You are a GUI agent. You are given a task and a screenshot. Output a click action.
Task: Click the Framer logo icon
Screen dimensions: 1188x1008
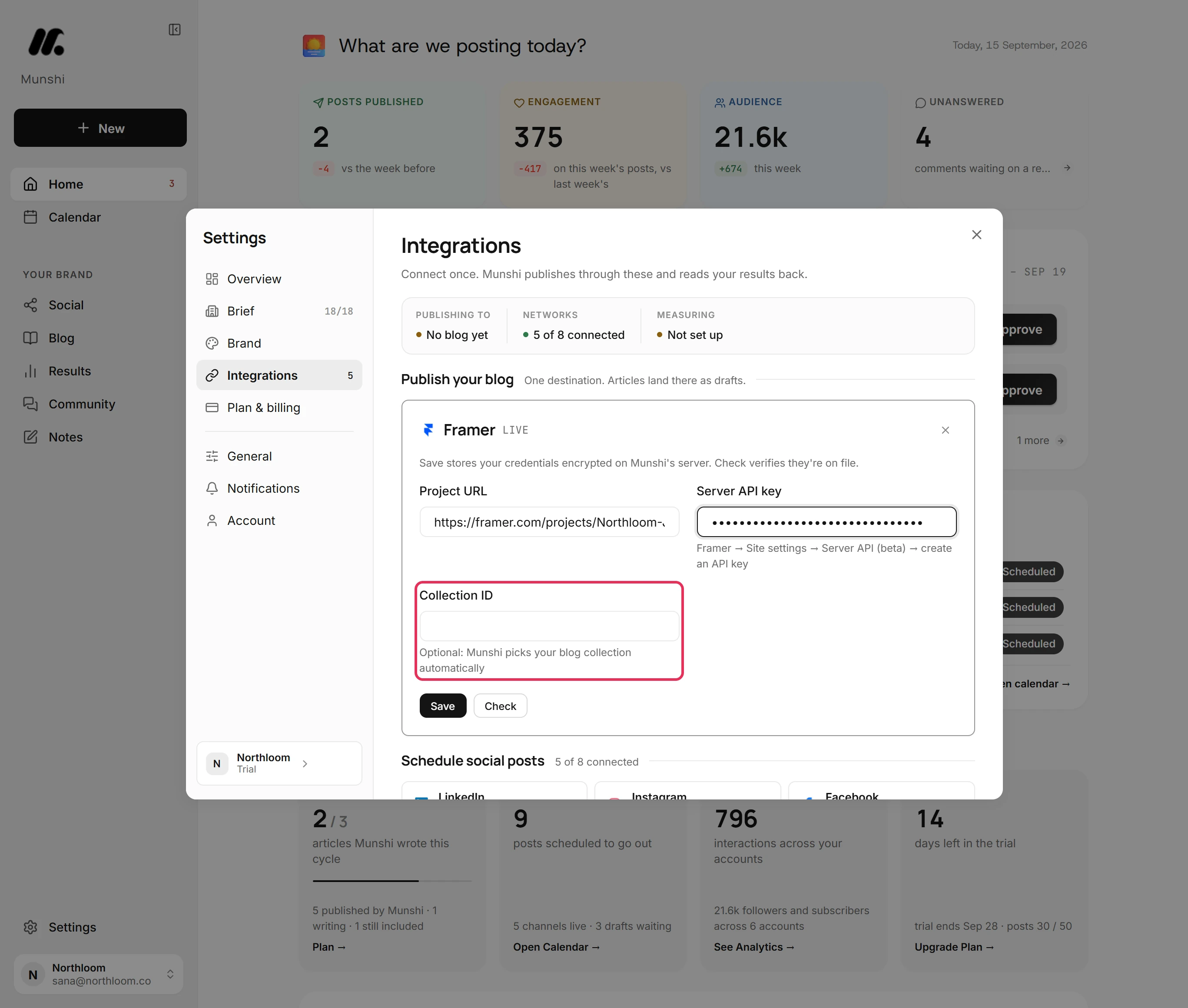[x=428, y=430]
